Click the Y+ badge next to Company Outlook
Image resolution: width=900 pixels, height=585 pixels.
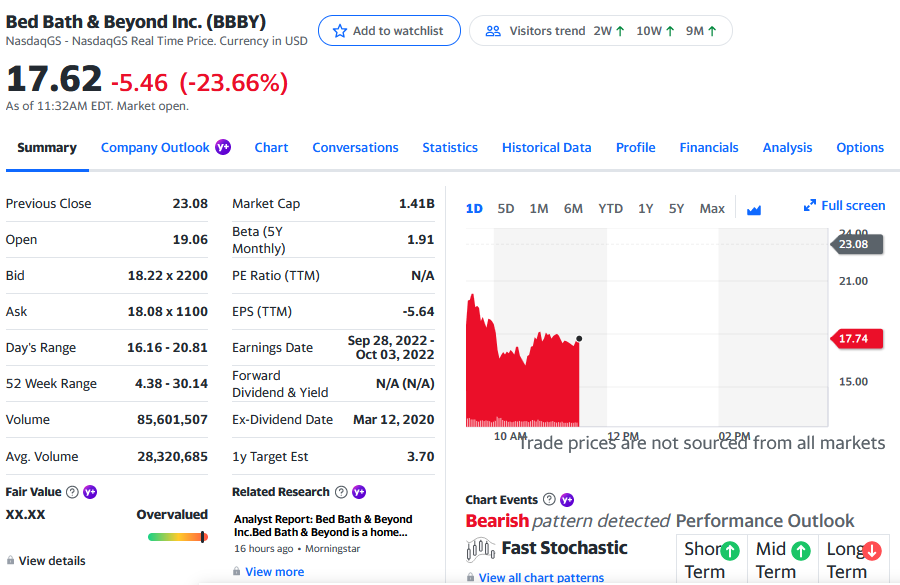pos(223,147)
